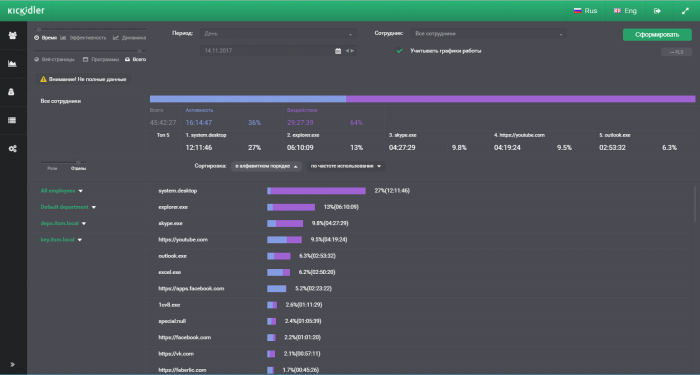Switch language to Eng

625,11
